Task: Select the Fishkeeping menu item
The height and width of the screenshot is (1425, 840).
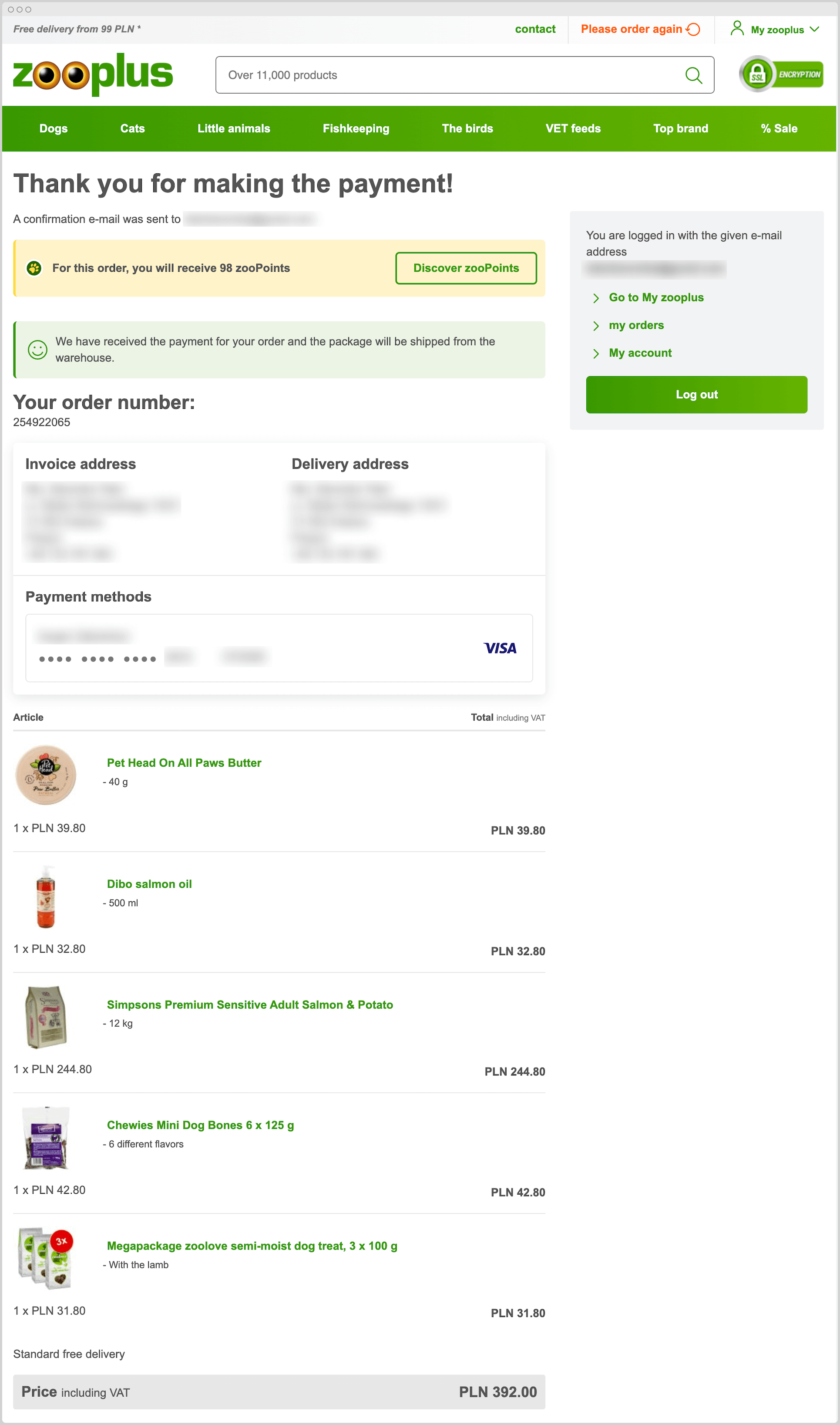Action: coord(356,128)
